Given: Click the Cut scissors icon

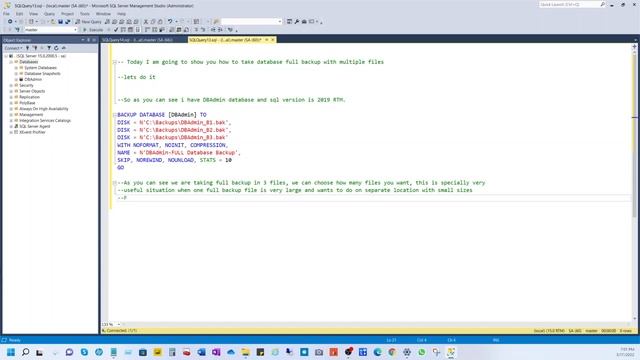Looking at the screenshot, I should pos(146,22).
